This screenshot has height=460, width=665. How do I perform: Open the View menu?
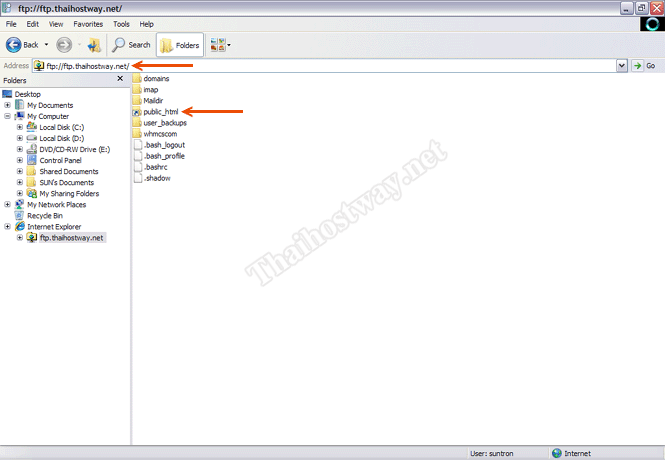[x=56, y=24]
